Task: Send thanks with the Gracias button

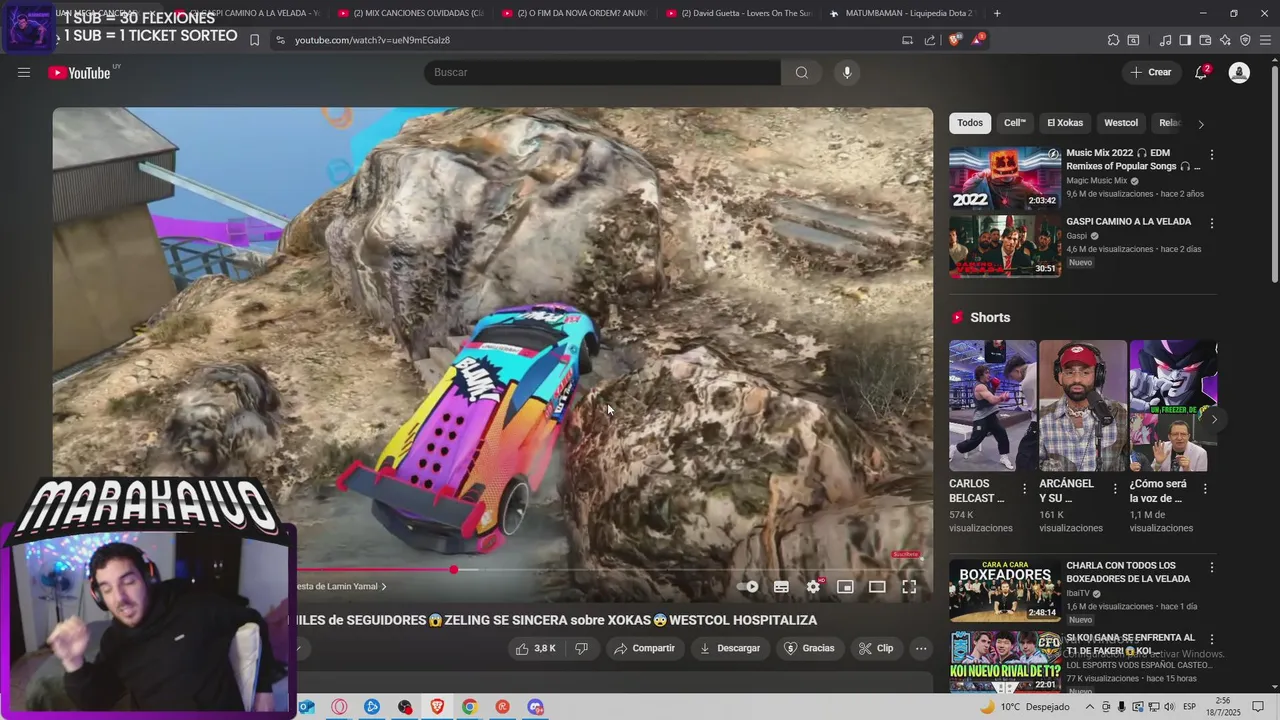Action: pyautogui.click(x=809, y=648)
